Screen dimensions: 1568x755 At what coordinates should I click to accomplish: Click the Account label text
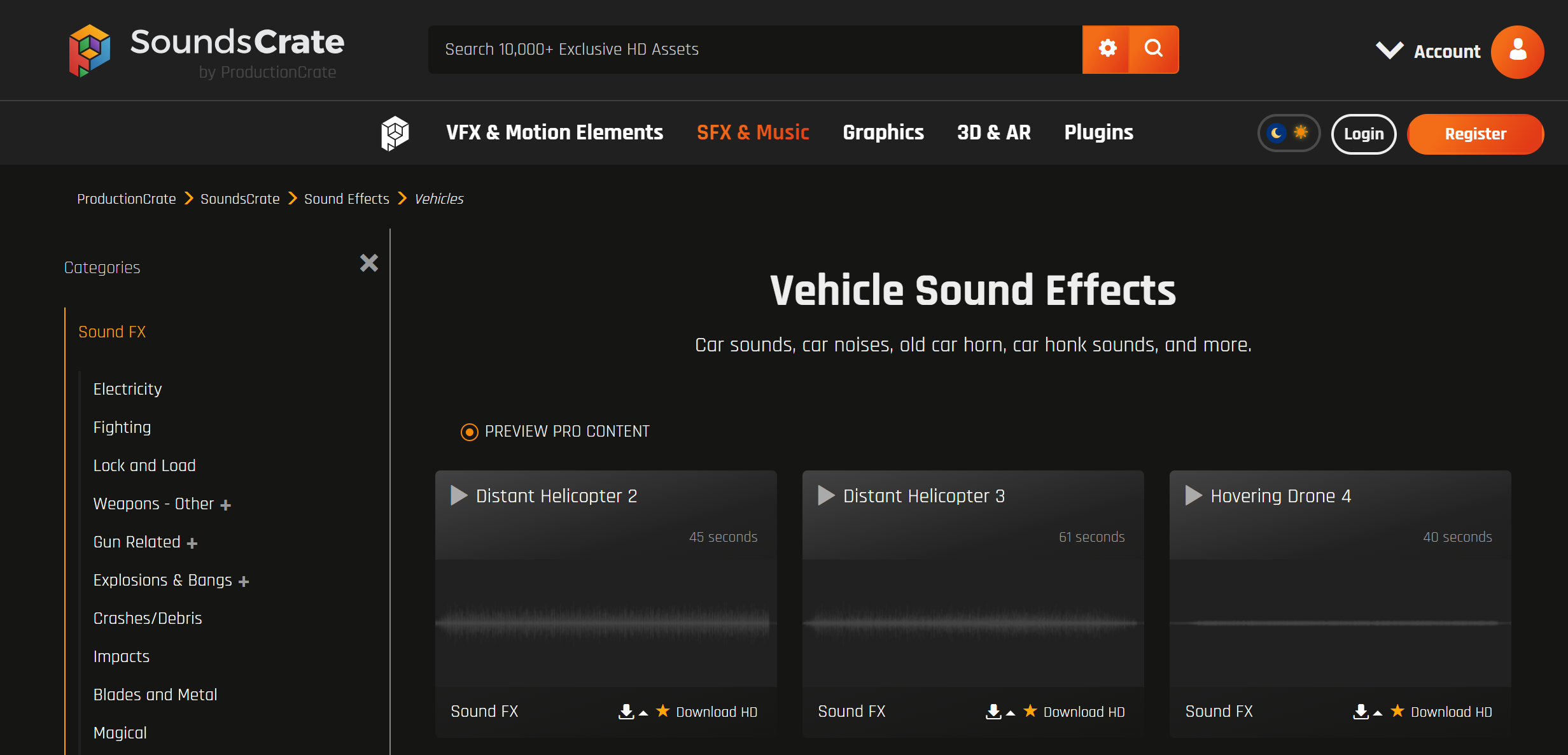[1447, 52]
